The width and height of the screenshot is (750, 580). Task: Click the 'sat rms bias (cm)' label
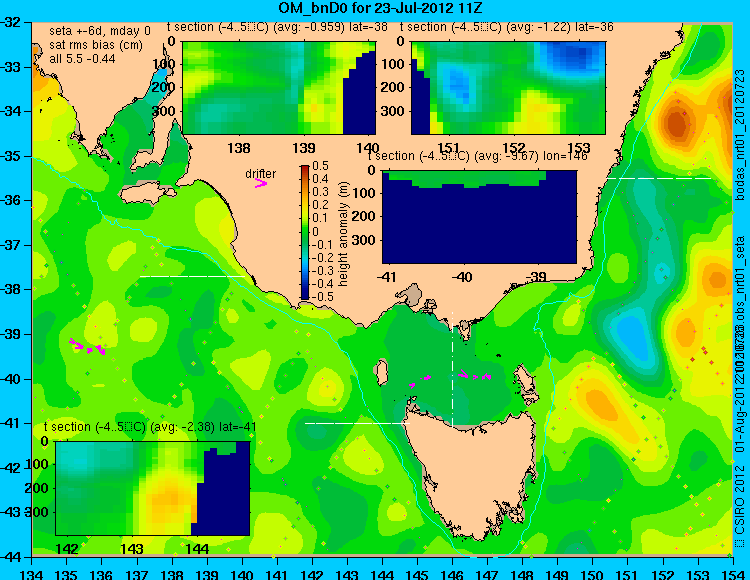click(96, 45)
